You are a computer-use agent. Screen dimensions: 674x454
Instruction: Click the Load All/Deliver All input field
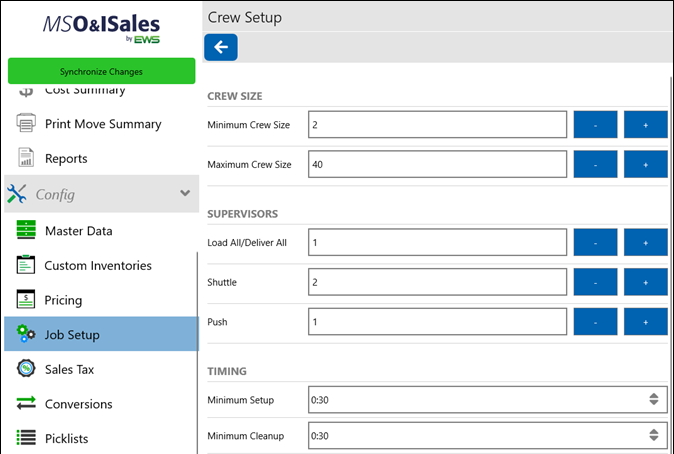point(438,243)
